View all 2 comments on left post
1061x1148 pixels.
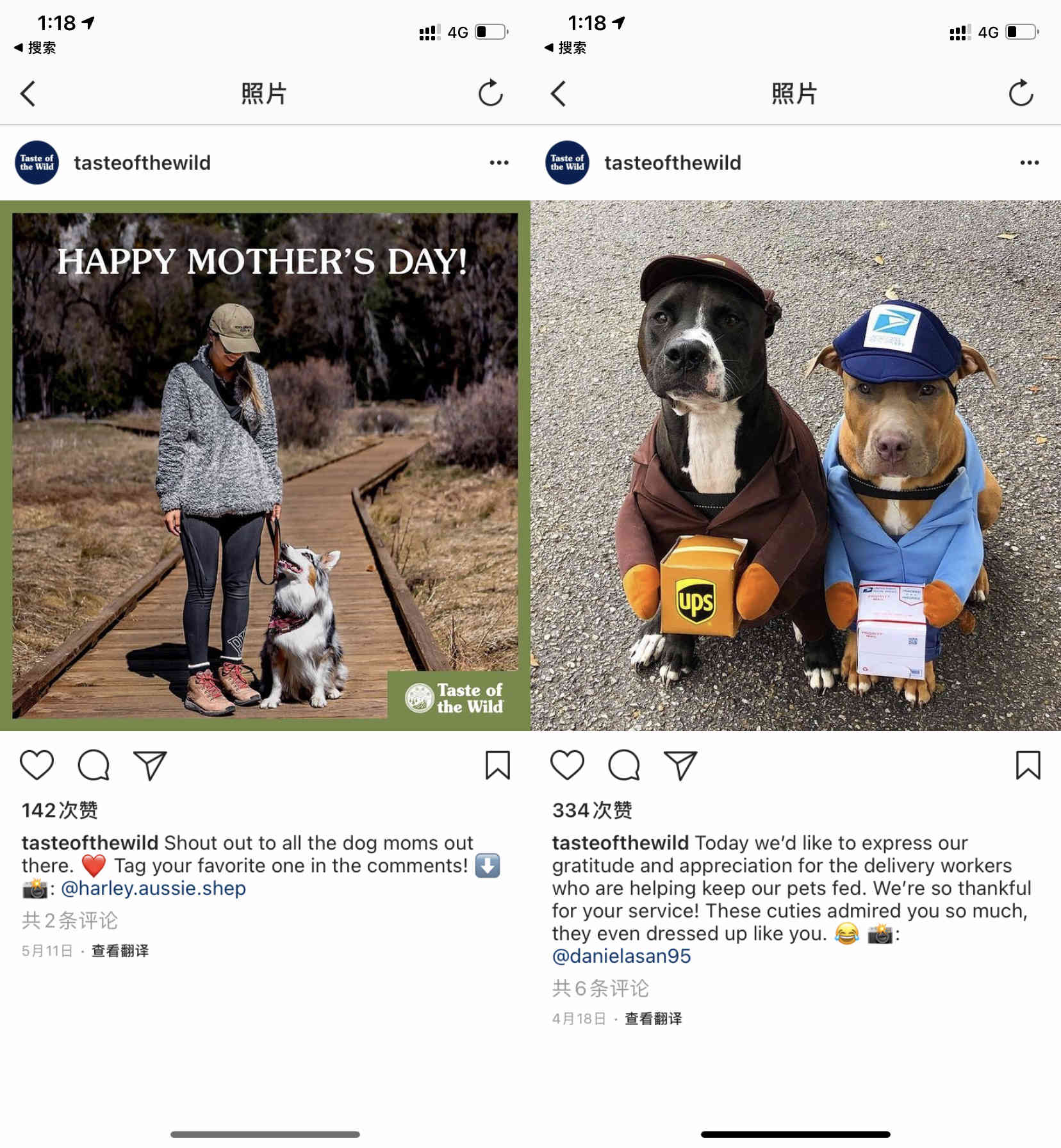70,921
